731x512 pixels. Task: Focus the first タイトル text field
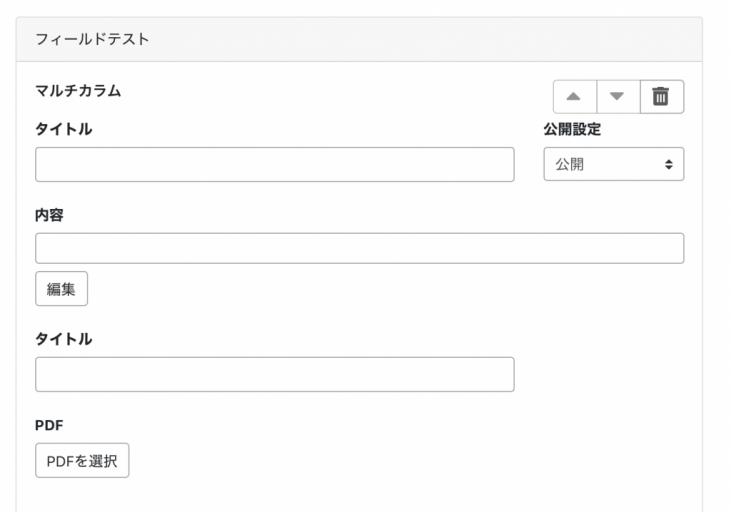click(274, 165)
